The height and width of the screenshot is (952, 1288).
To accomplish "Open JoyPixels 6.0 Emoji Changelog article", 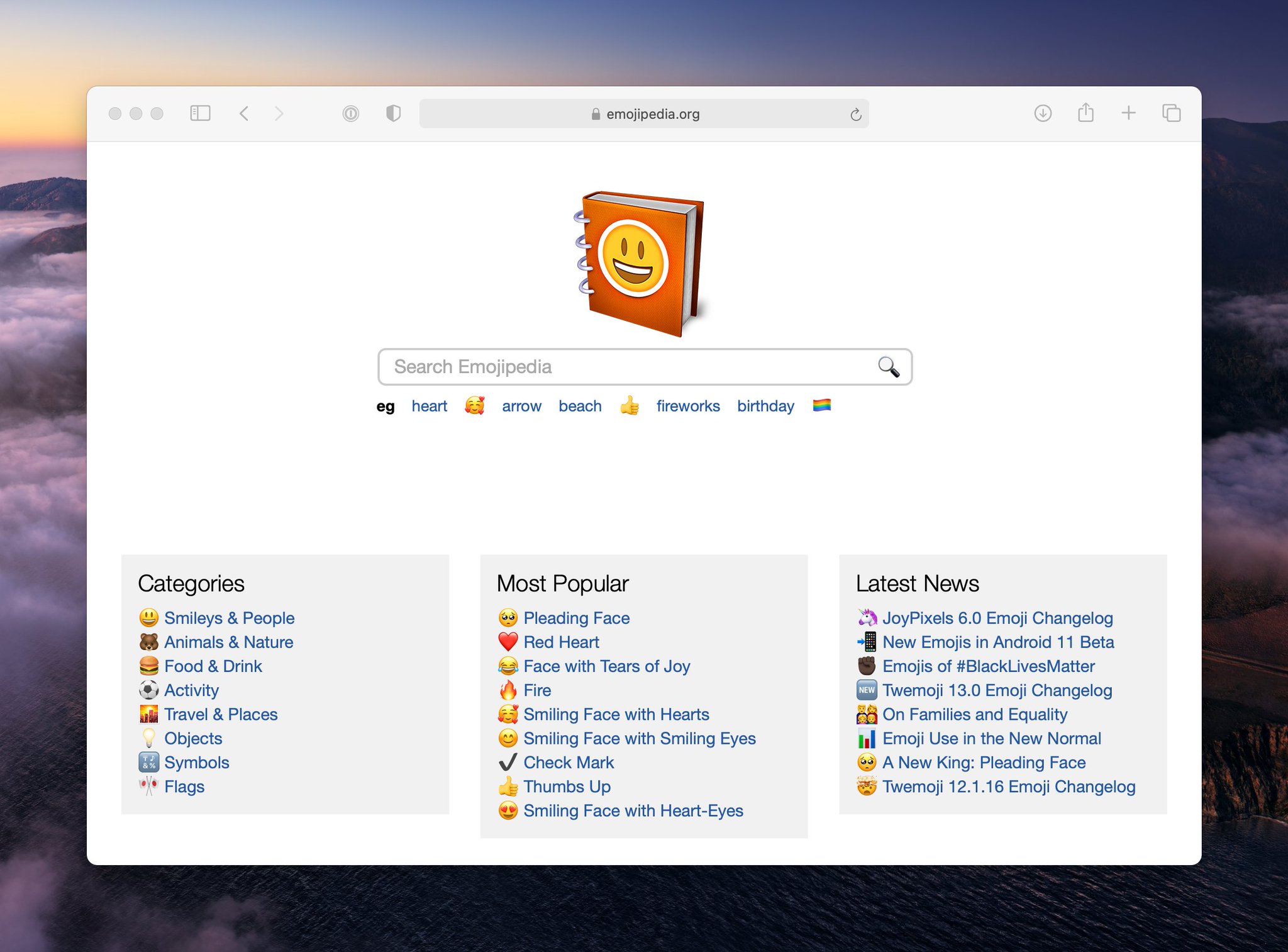I will 997,618.
